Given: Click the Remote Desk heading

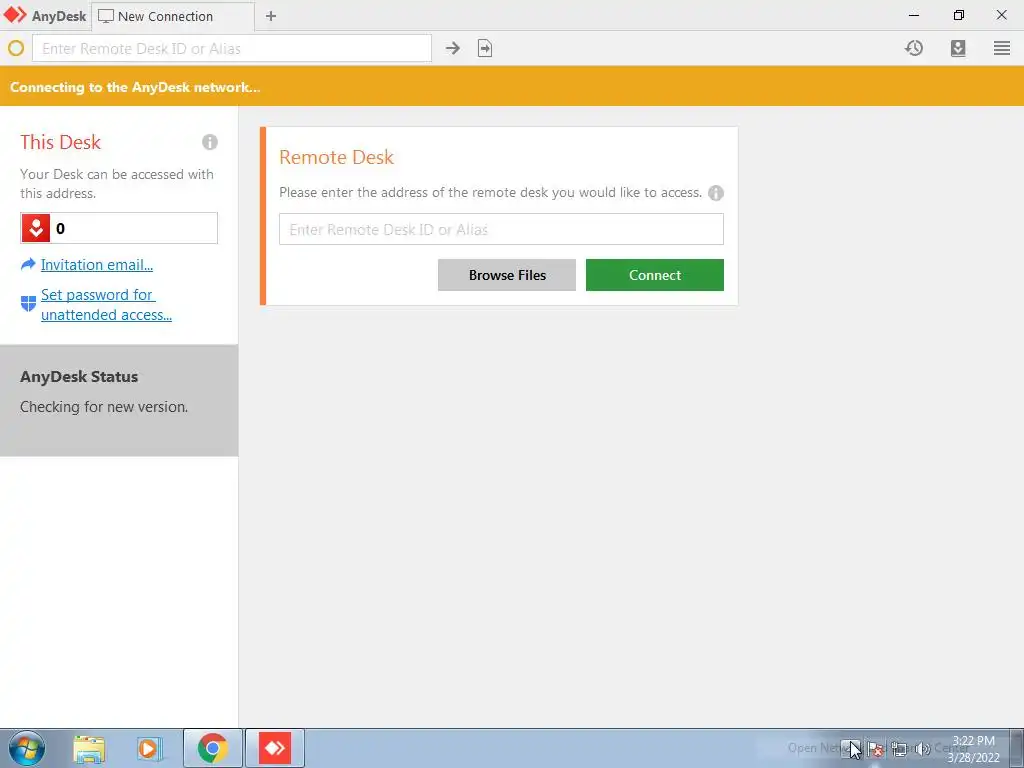Looking at the screenshot, I should (336, 157).
